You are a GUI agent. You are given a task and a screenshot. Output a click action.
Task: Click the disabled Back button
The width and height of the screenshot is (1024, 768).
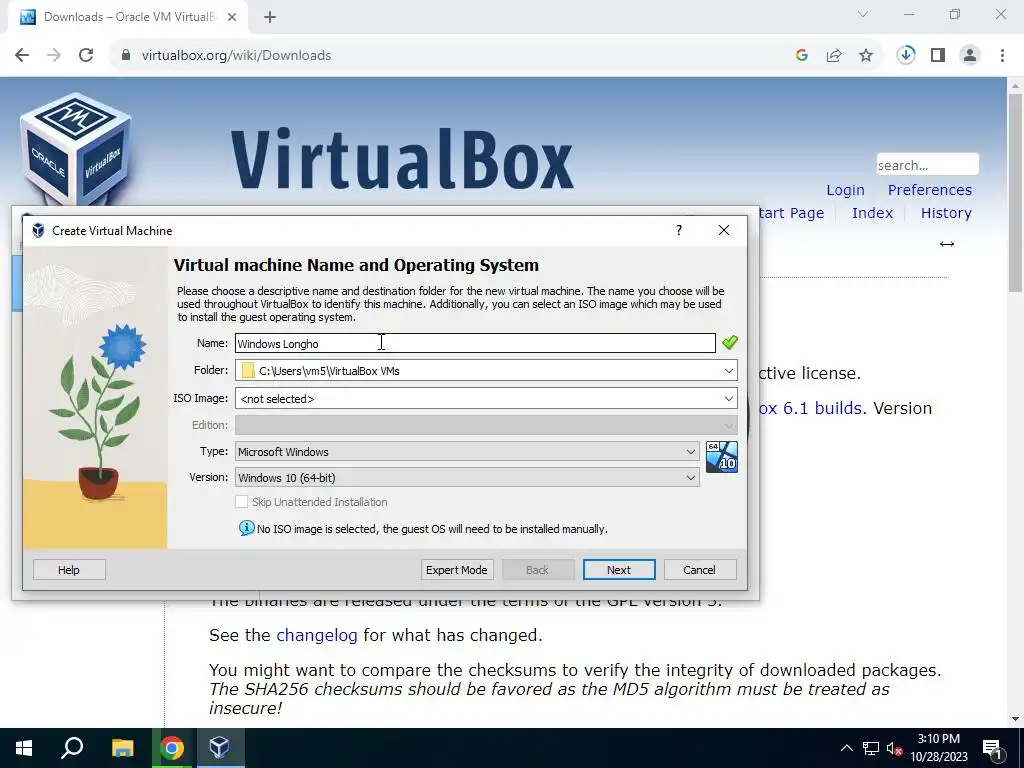click(x=537, y=569)
